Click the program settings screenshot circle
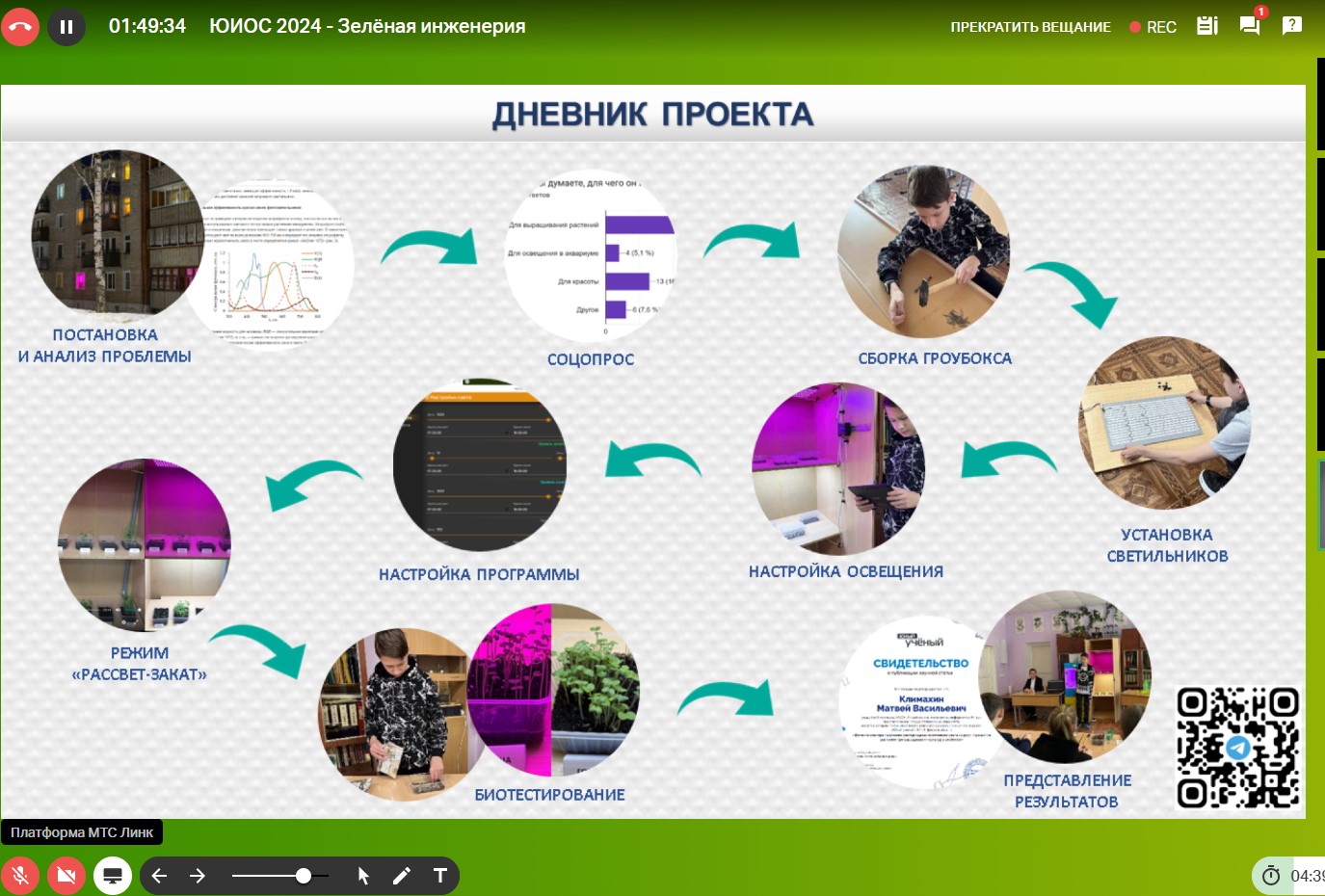The image size is (1325, 896). [x=480, y=465]
